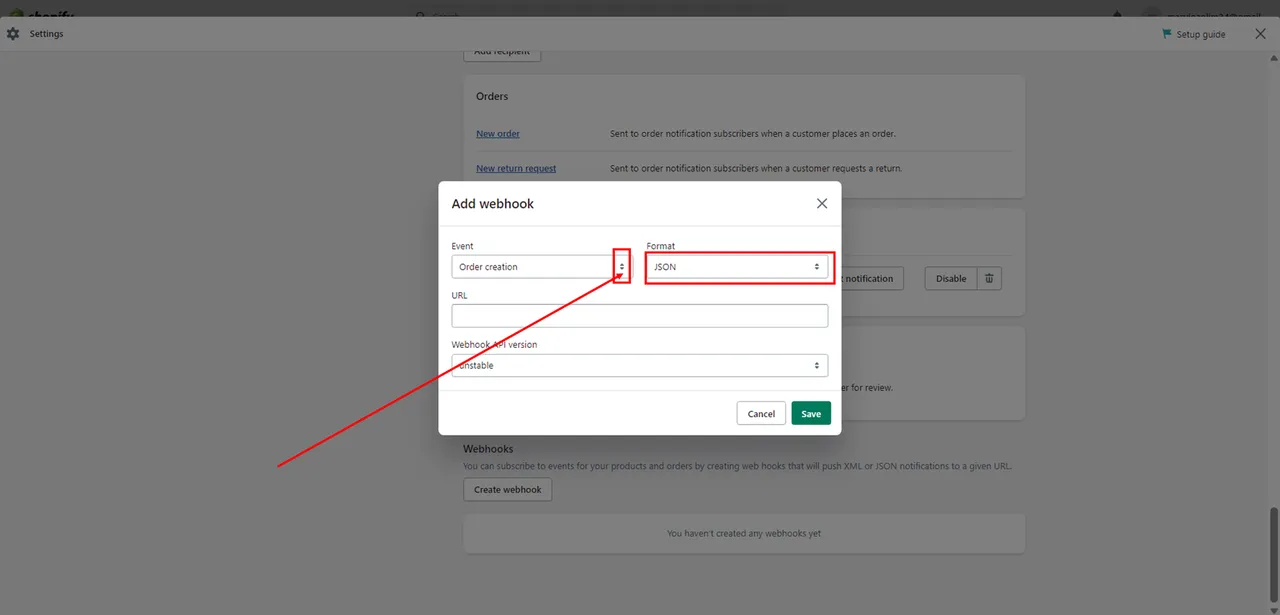Open the Format dropdown showing JSON

[737, 267]
